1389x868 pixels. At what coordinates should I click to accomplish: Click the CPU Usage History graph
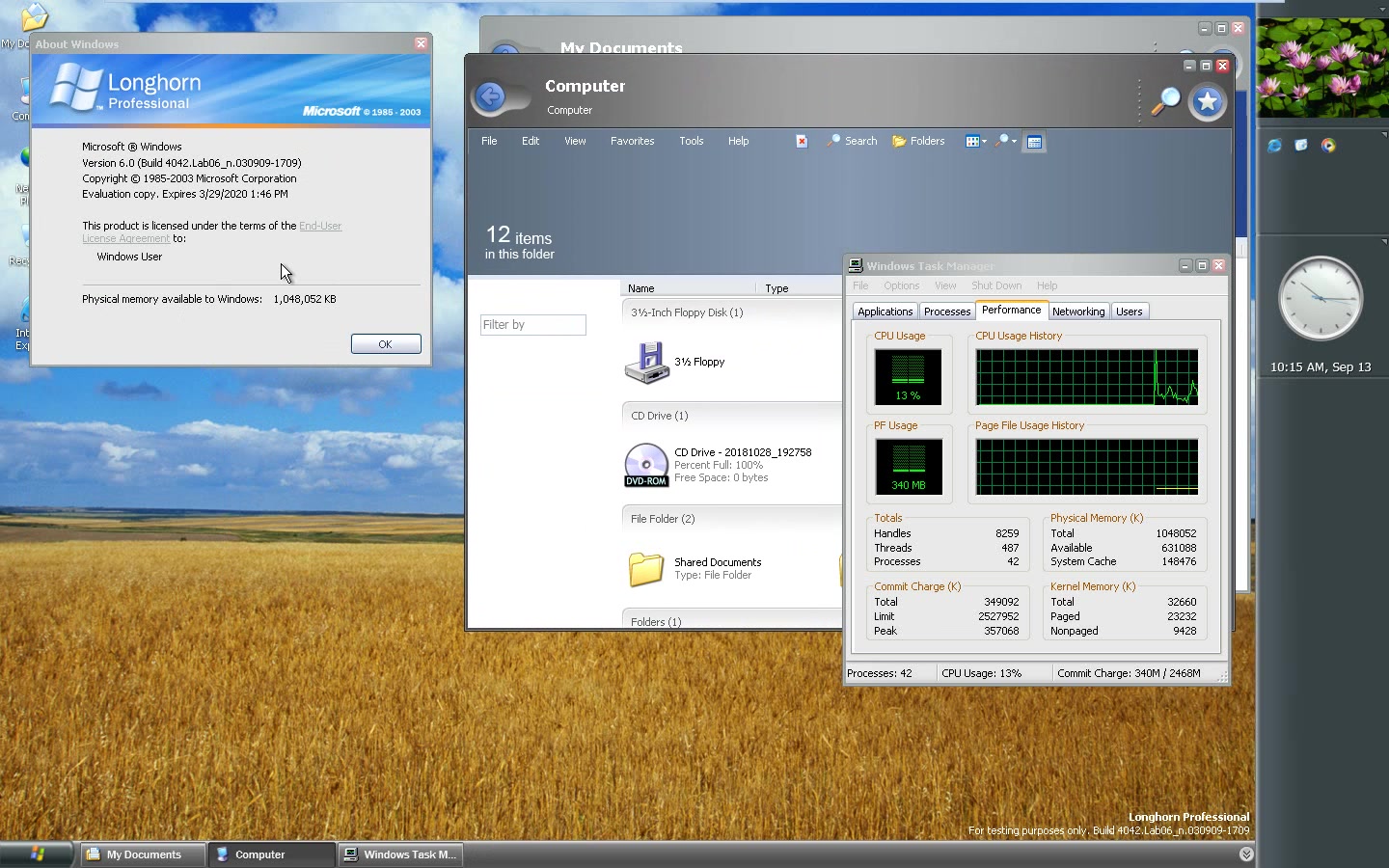click(x=1087, y=377)
